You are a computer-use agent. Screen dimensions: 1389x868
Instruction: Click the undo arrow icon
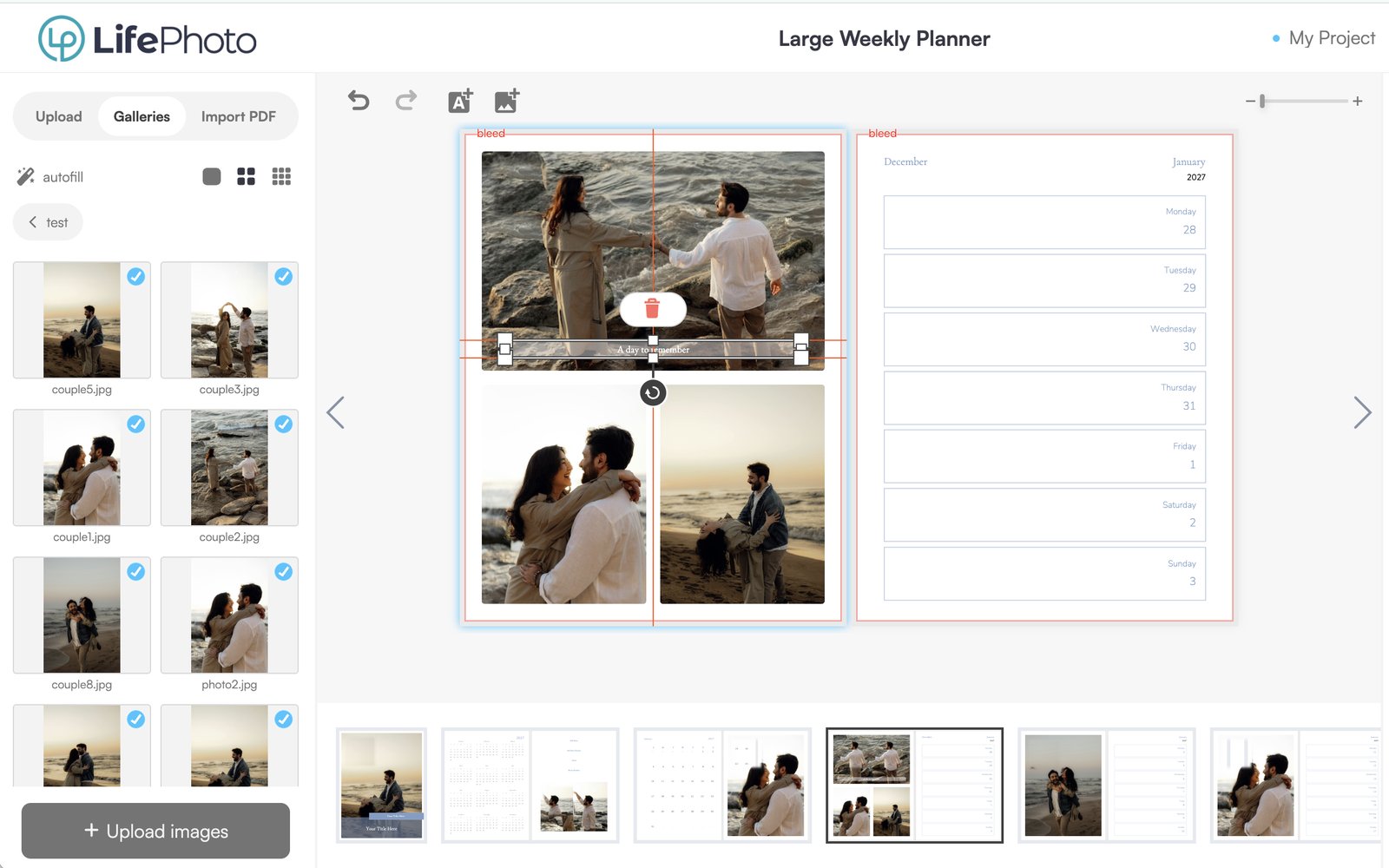359,101
